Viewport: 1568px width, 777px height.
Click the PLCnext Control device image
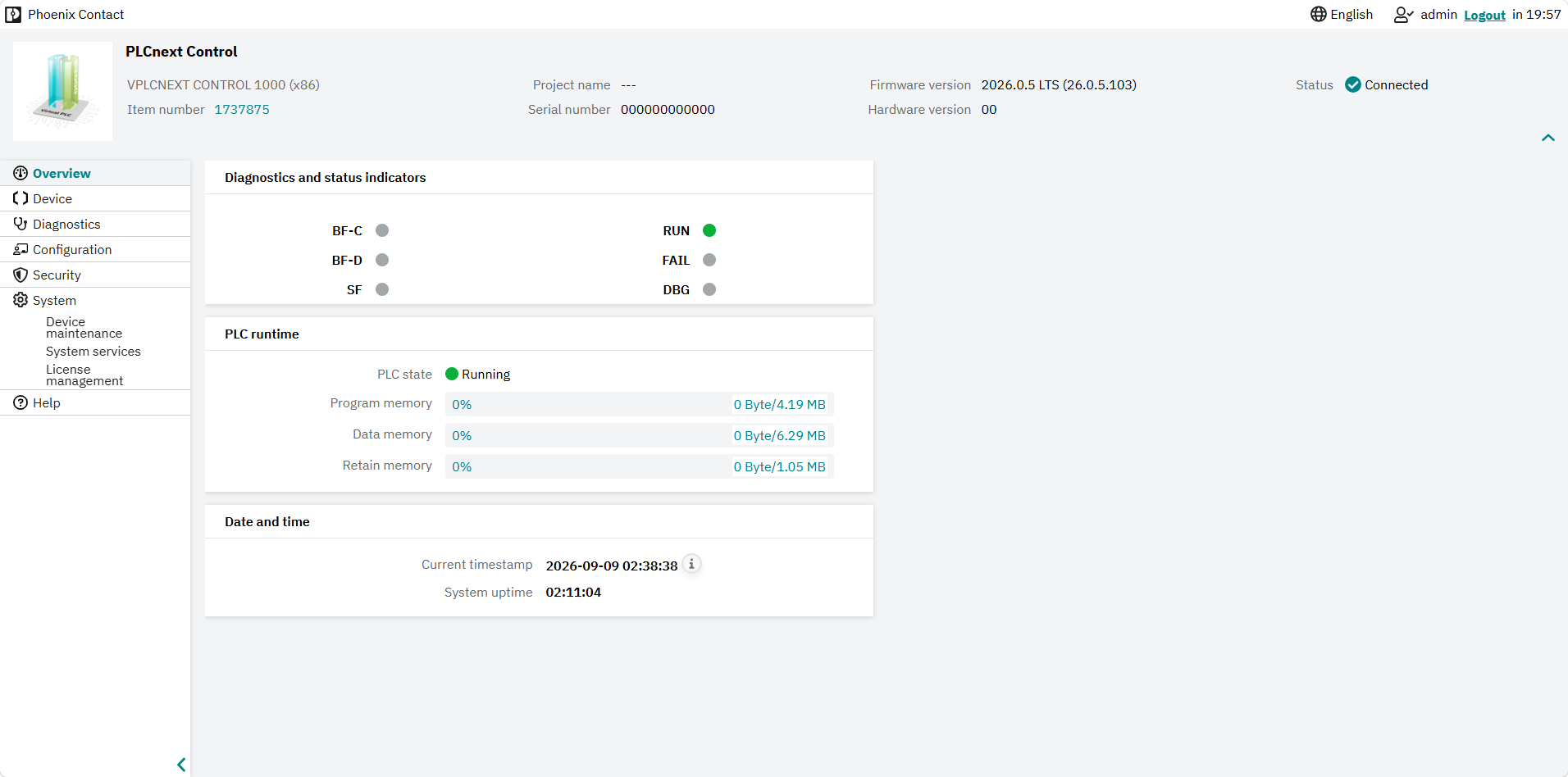tap(63, 91)
